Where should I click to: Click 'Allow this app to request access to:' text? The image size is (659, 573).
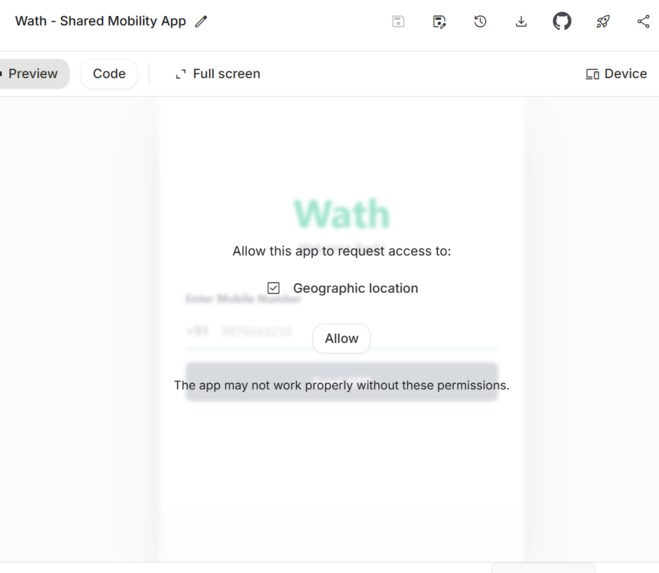pyautogui.click(x=342, y=251)
